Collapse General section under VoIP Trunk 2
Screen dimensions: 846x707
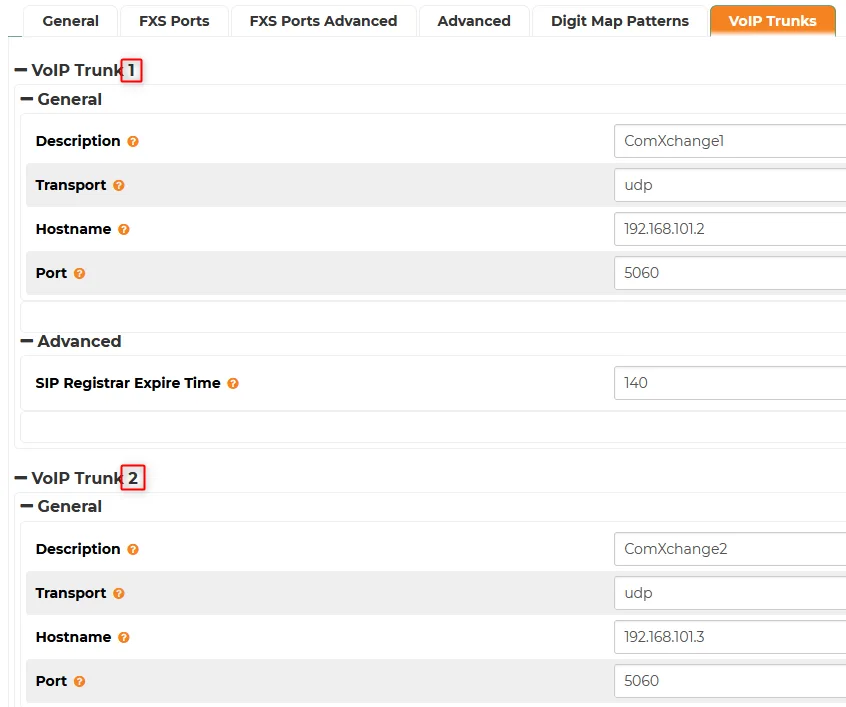pyautogui.click(x=26, y=506)
